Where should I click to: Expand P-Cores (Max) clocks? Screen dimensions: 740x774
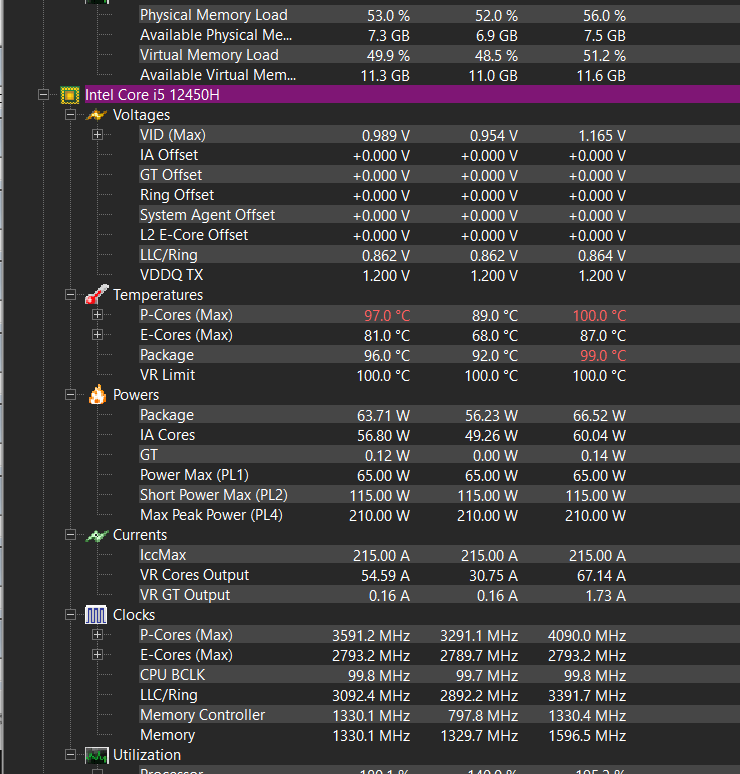click(x=97, y=635)
